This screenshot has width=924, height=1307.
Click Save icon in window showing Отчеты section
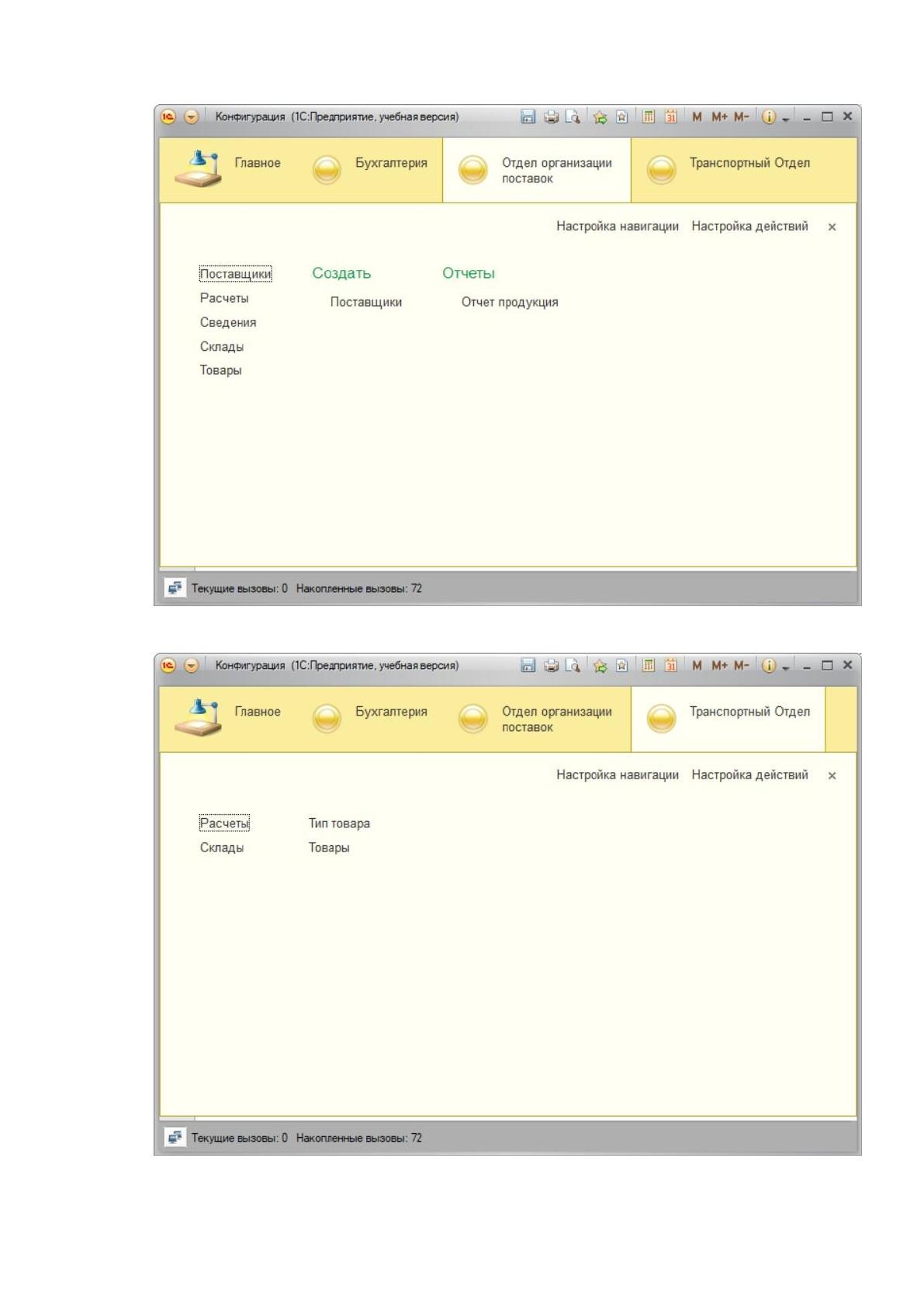point(528,116)
